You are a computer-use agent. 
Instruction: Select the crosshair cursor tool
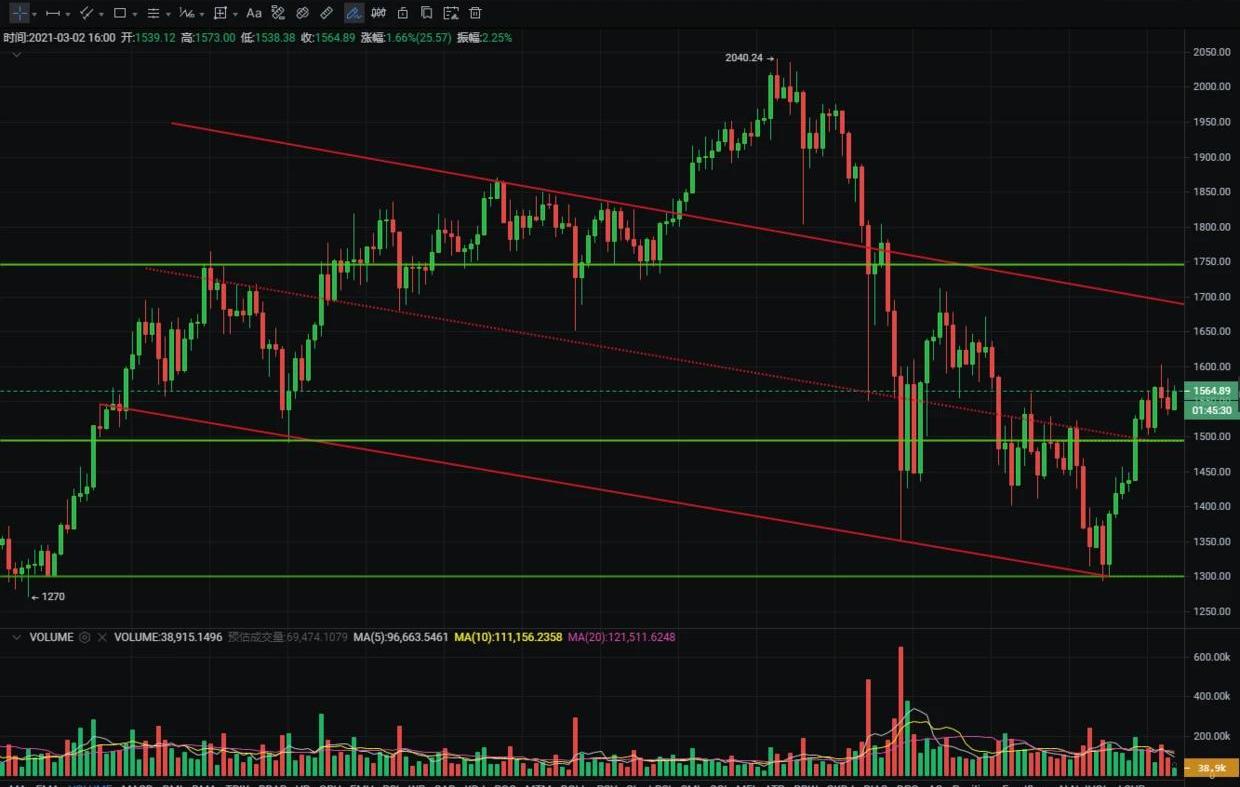[19, 13]
